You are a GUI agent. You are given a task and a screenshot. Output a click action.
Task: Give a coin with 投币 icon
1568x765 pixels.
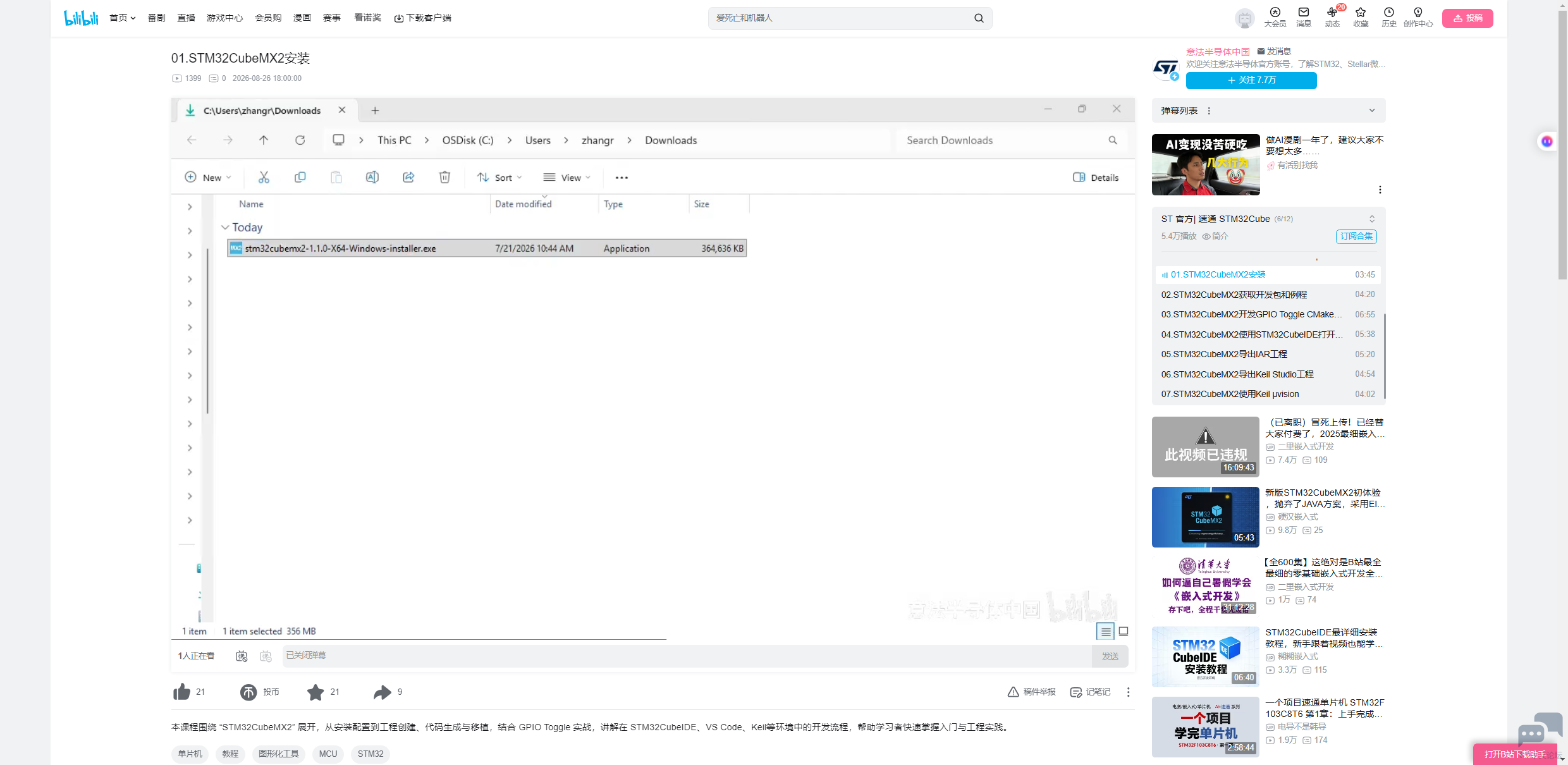248,692
